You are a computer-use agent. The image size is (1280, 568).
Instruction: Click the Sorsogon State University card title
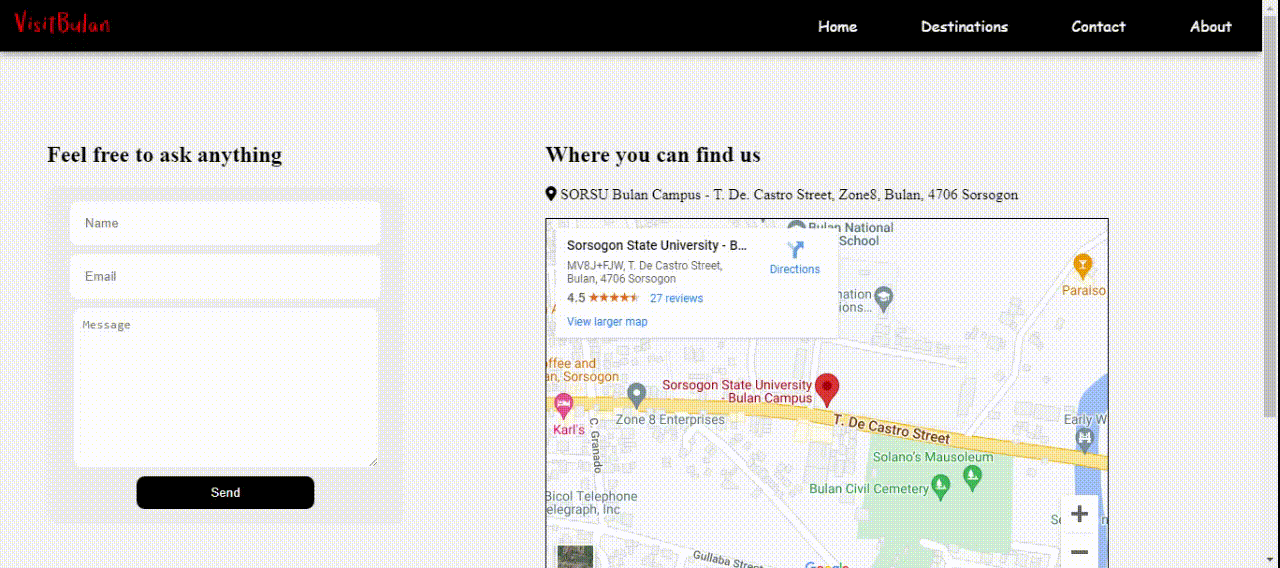pyautogui.click(x=657, y=245)
